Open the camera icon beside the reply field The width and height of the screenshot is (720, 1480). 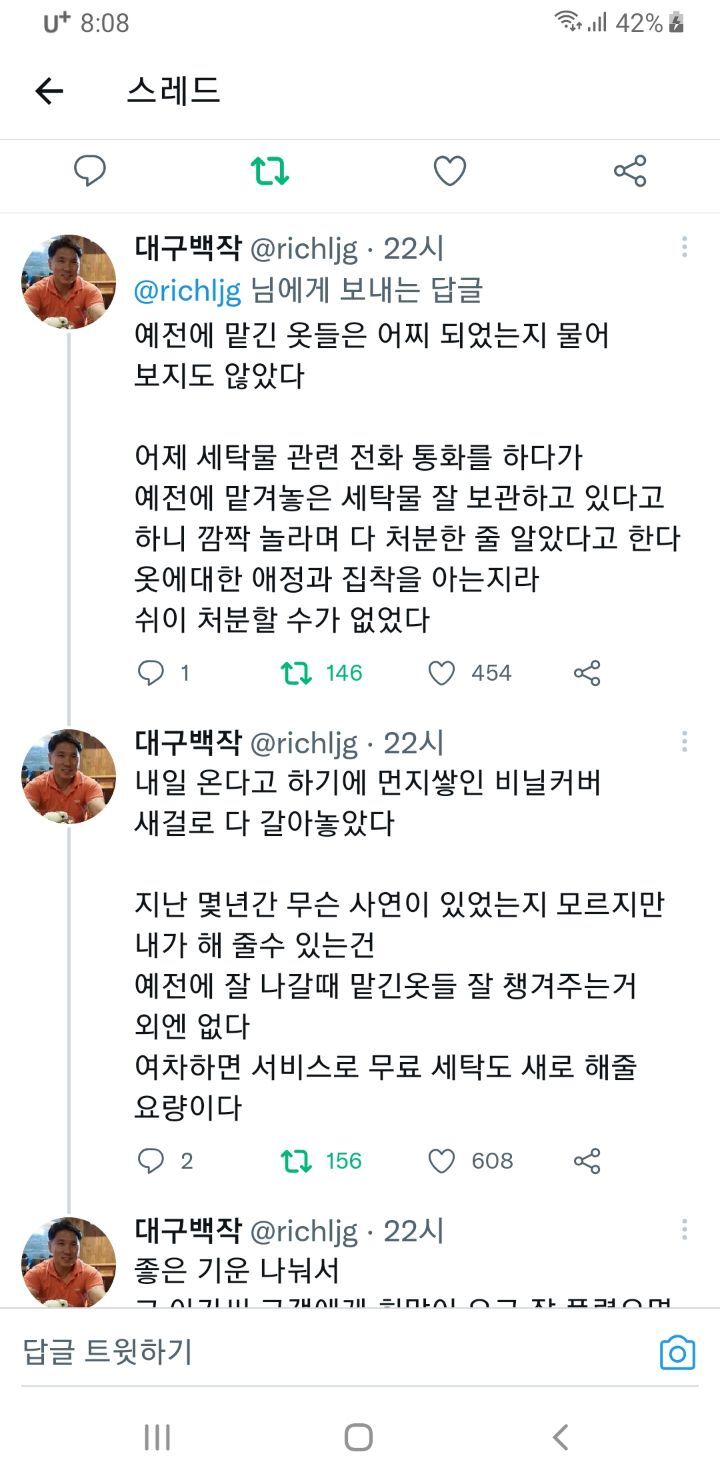coord(677,1353)
